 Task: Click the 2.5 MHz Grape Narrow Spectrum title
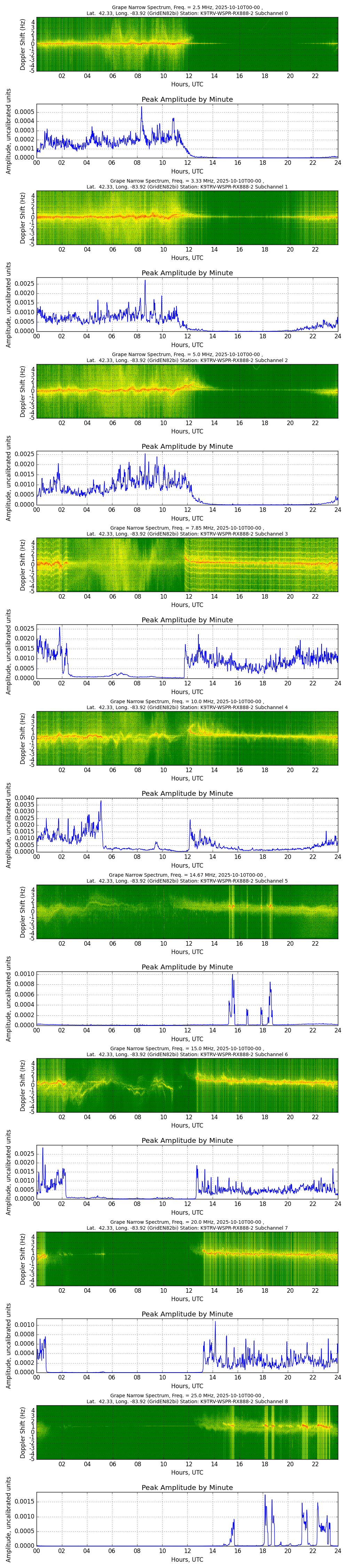click(187, 9)
